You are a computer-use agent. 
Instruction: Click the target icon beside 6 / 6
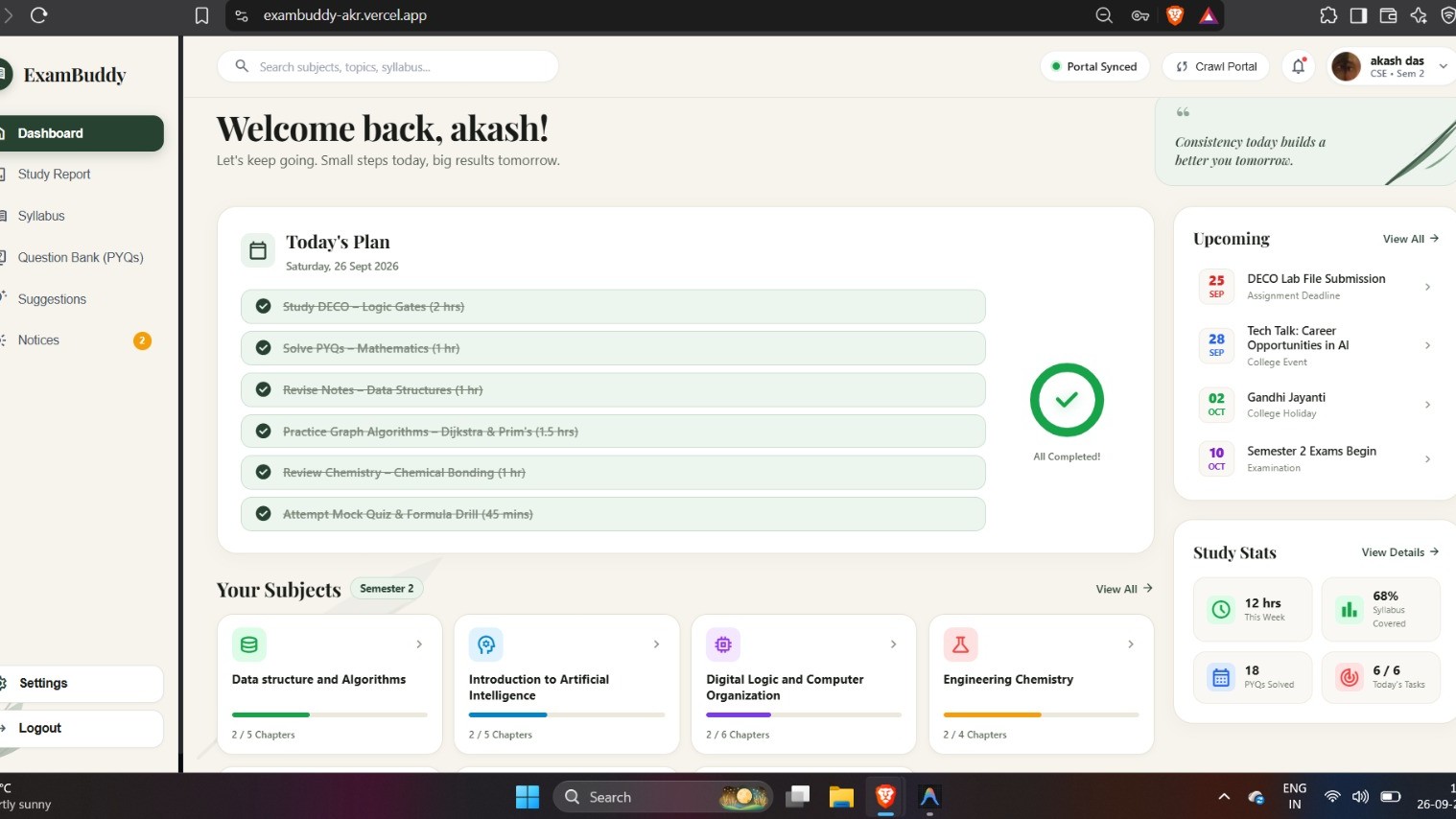(1350, 677)
